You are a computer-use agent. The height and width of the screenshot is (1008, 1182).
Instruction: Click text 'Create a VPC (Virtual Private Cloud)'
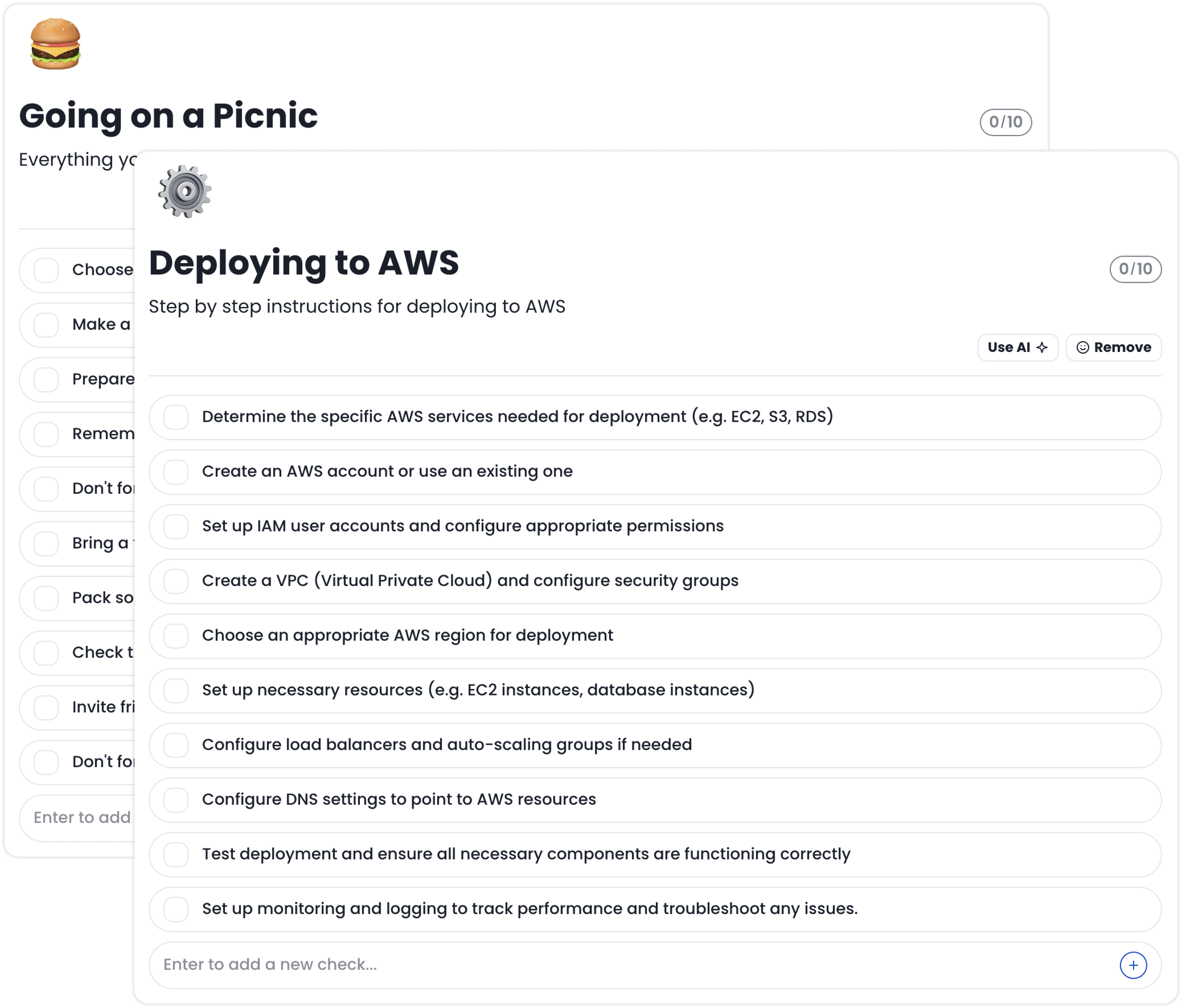coord(347,581)
